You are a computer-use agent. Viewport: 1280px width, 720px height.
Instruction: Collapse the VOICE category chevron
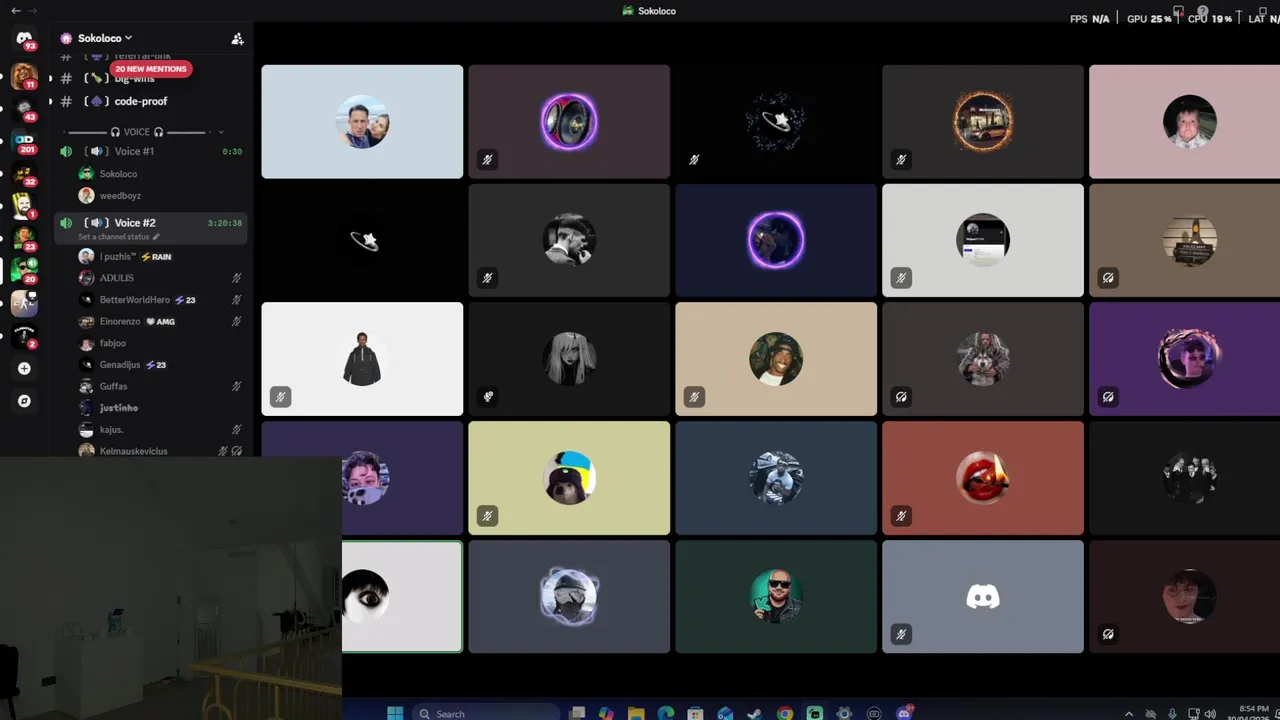[x=220, y=132]
